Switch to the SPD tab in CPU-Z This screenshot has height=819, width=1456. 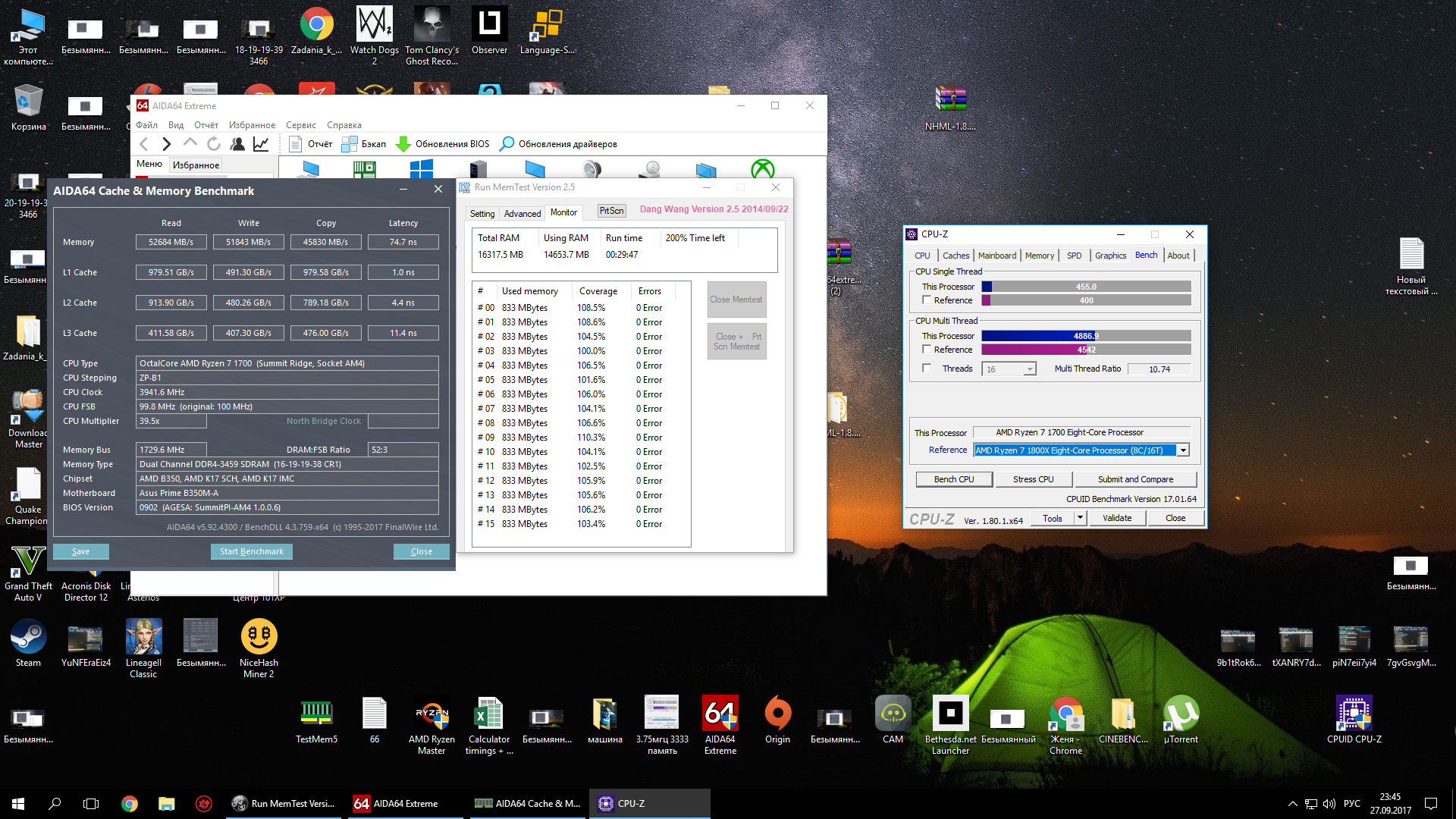pos(1074,256)
